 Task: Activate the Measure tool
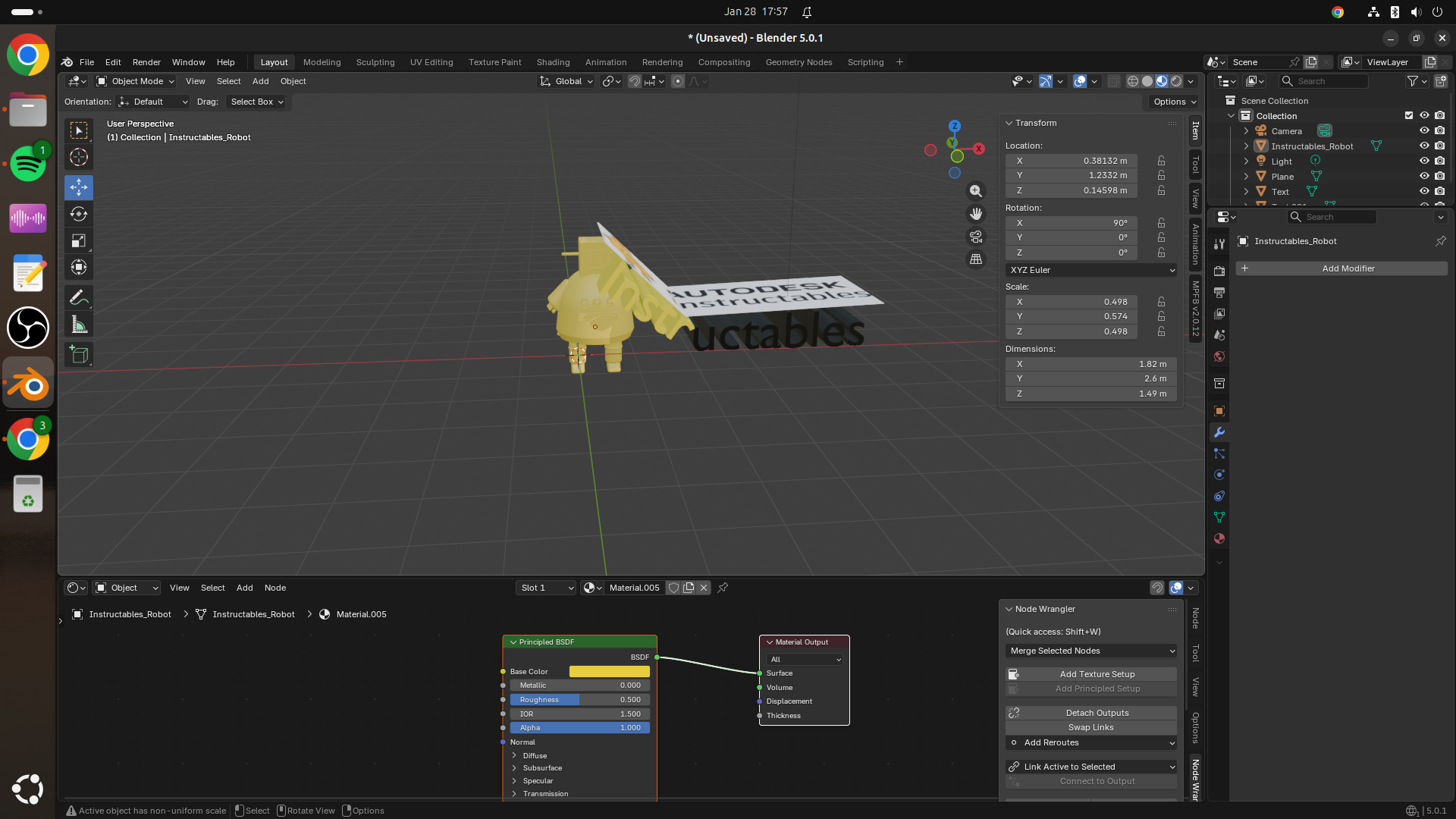tap(79, 325)
